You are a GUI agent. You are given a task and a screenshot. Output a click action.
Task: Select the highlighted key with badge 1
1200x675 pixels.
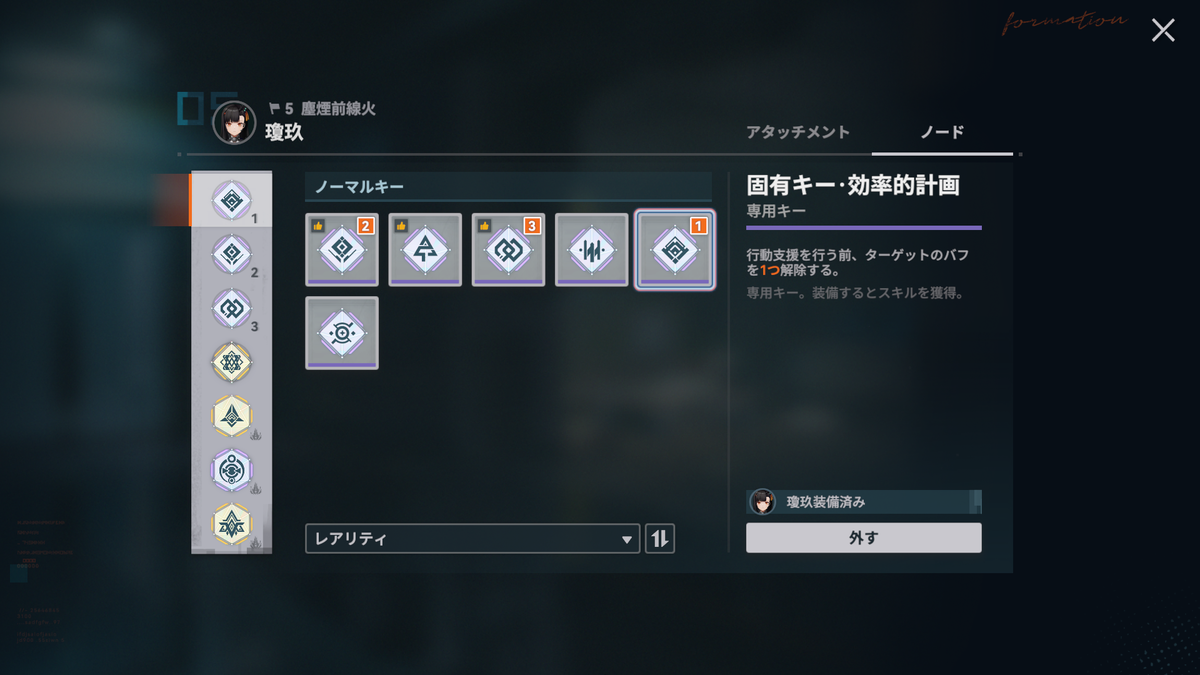[x=675, y=250]
